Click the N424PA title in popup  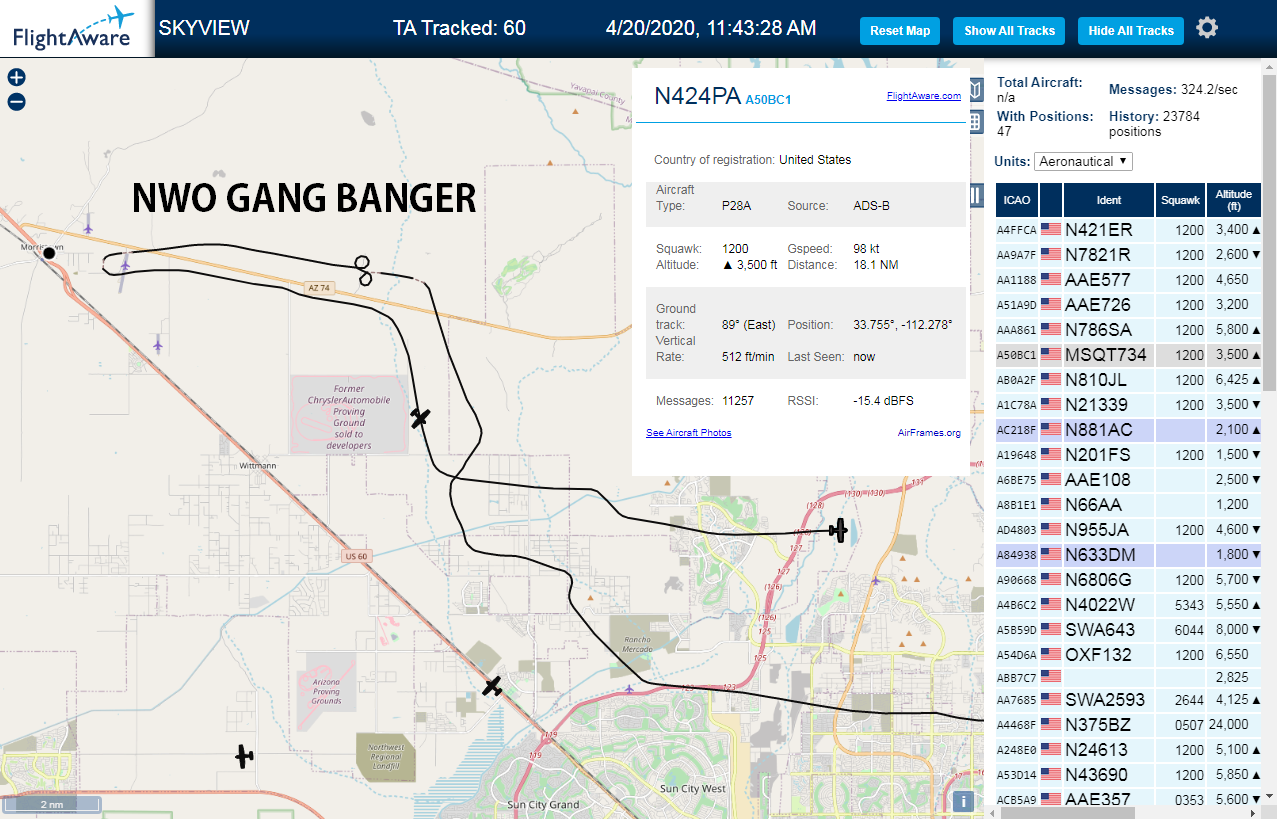click(697, 96)
